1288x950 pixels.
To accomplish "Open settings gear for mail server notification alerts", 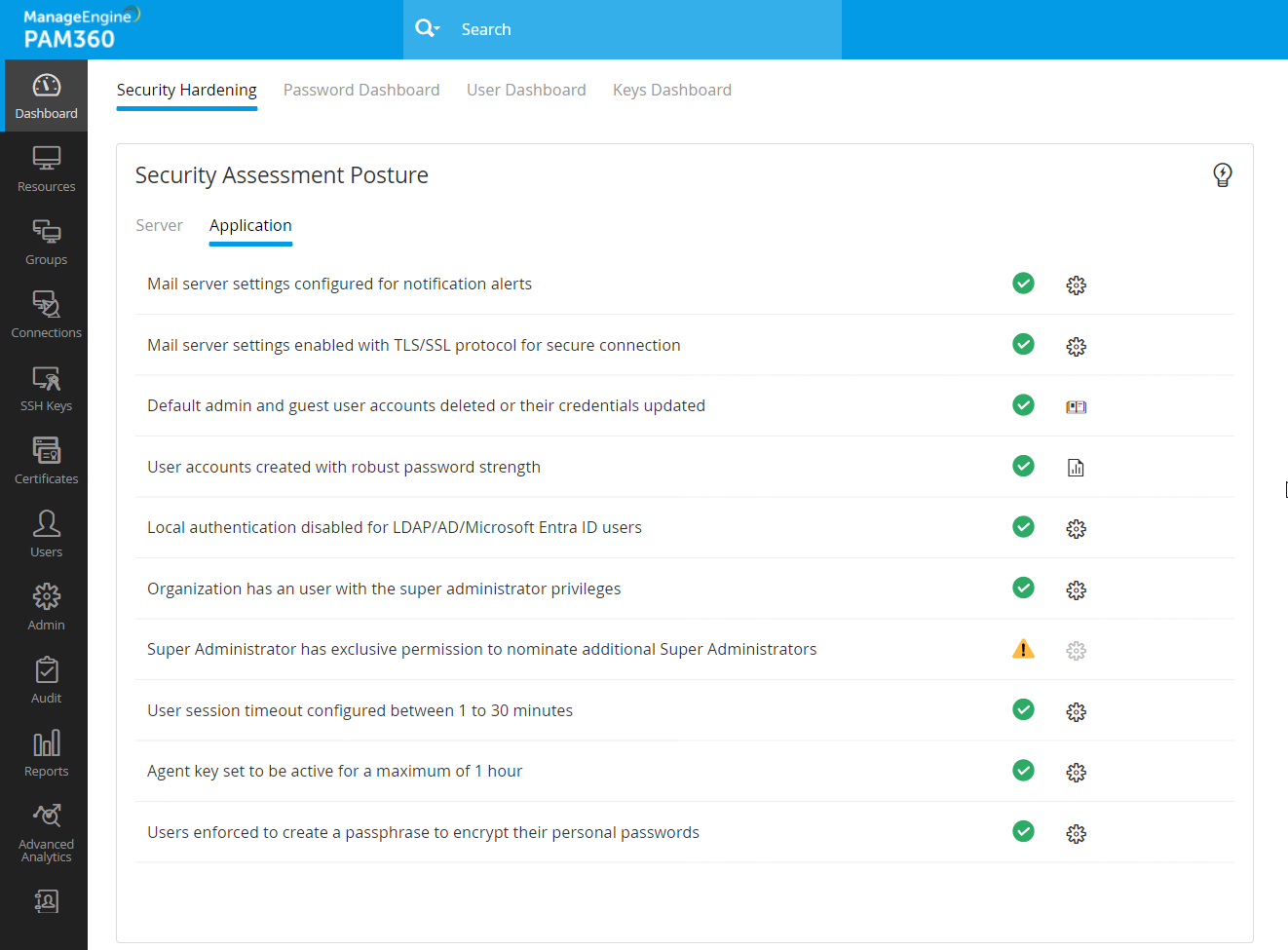I will click(x=1076, y=285).
